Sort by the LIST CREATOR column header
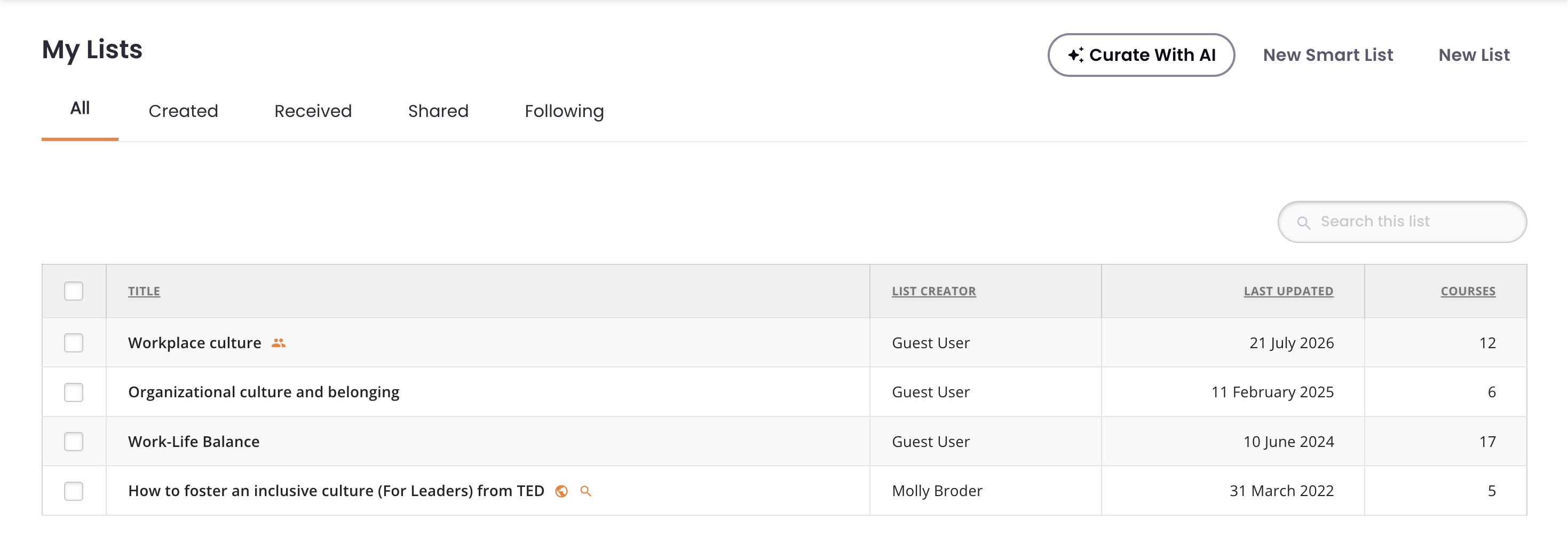The image size is (1568, 534). 934,291
